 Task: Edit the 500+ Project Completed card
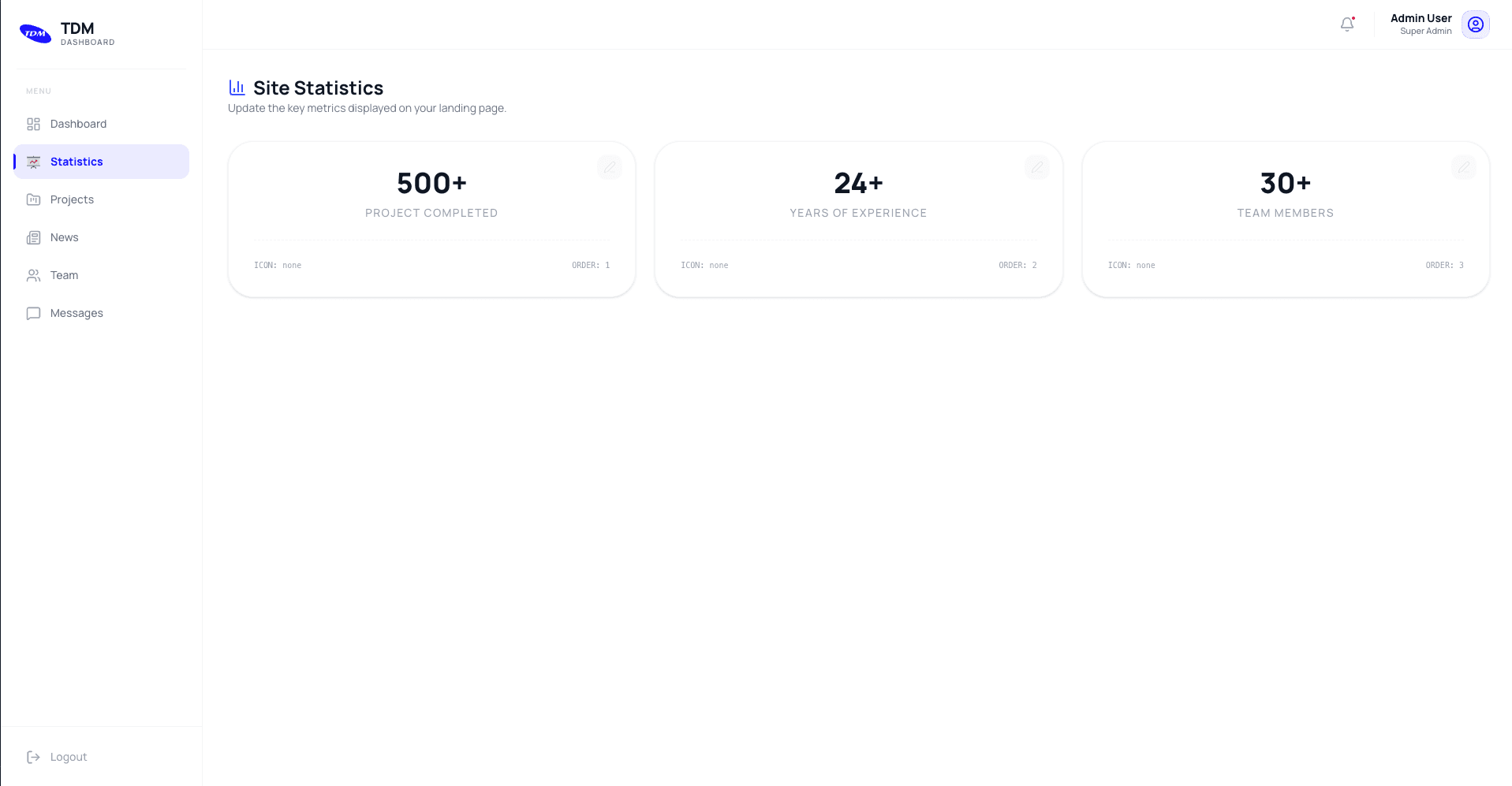(x=610, y=167)
